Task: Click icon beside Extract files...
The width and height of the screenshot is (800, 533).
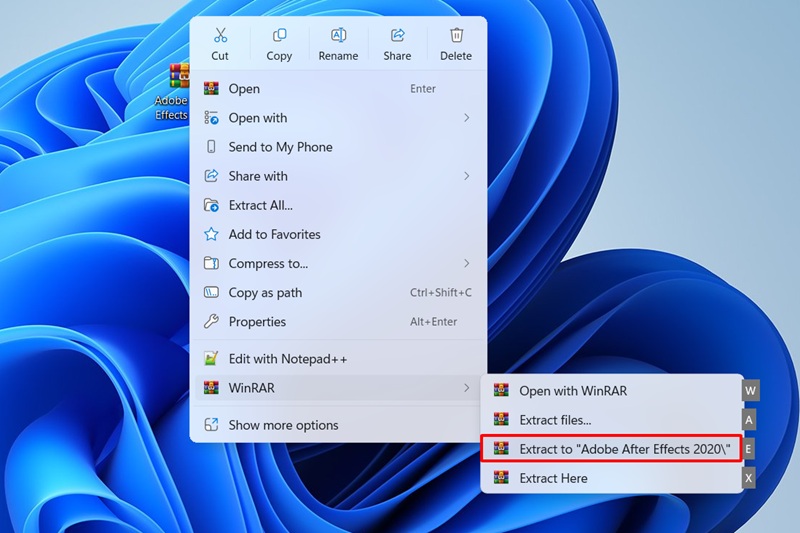Action: coord(501,420)
